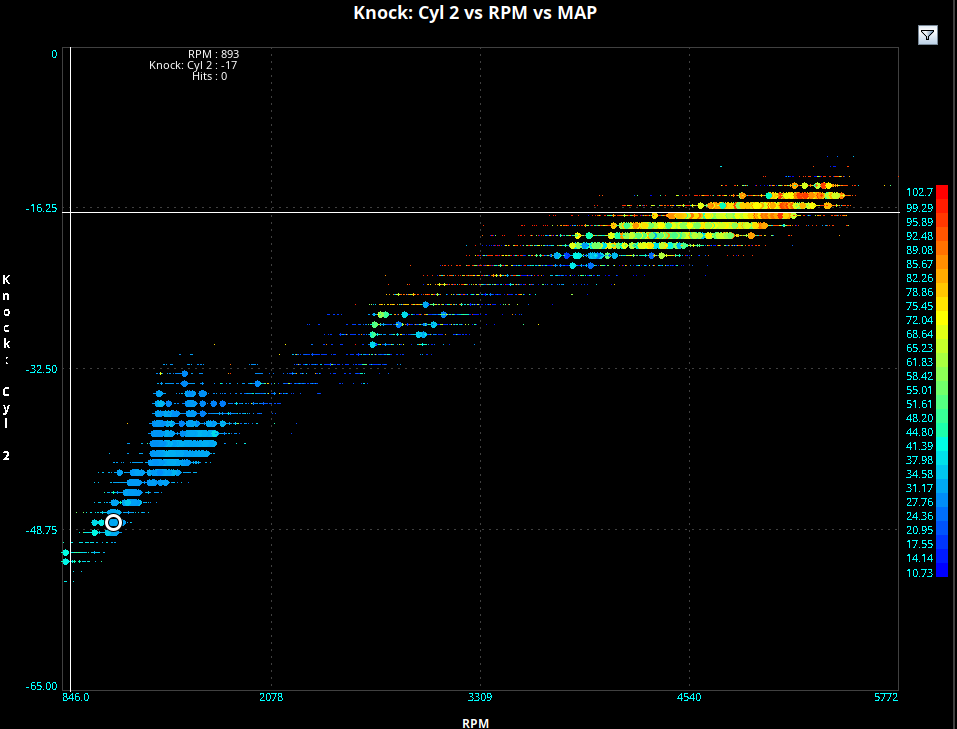Select the RPM x-axis title
Image resolution: width=957 pixels, height=729 pixels.
click(x=475, y=722)
